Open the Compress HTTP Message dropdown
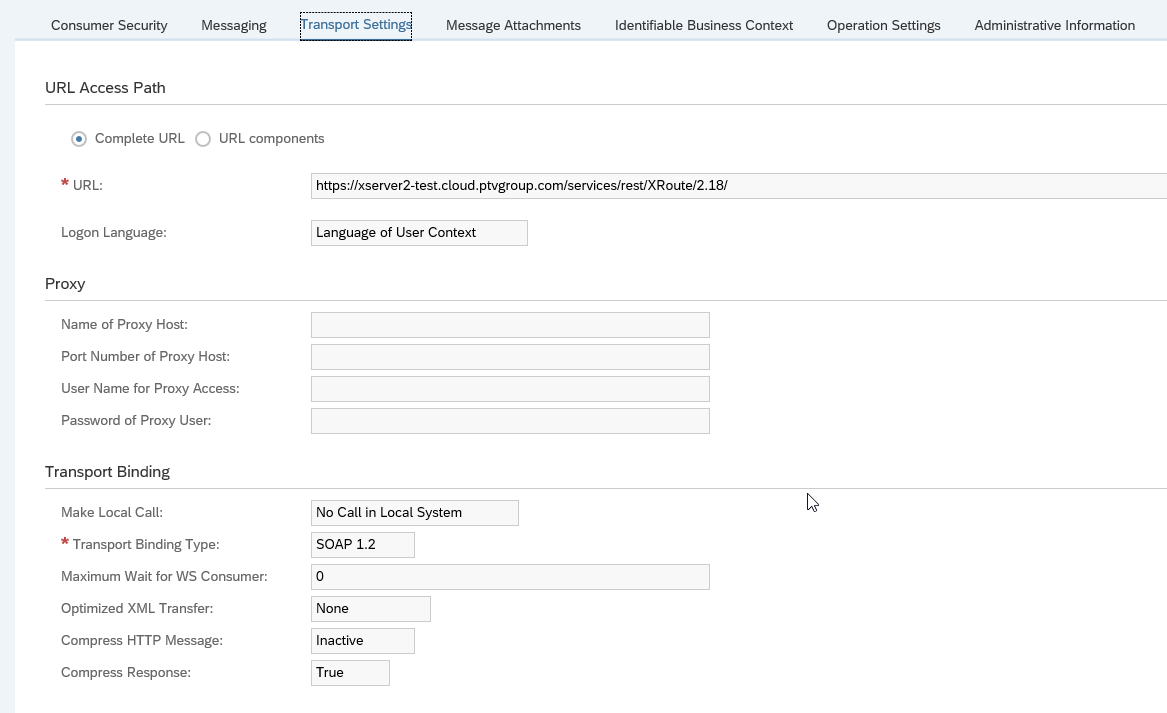Viewport: 1167px width, 713px height. [362, 641]
